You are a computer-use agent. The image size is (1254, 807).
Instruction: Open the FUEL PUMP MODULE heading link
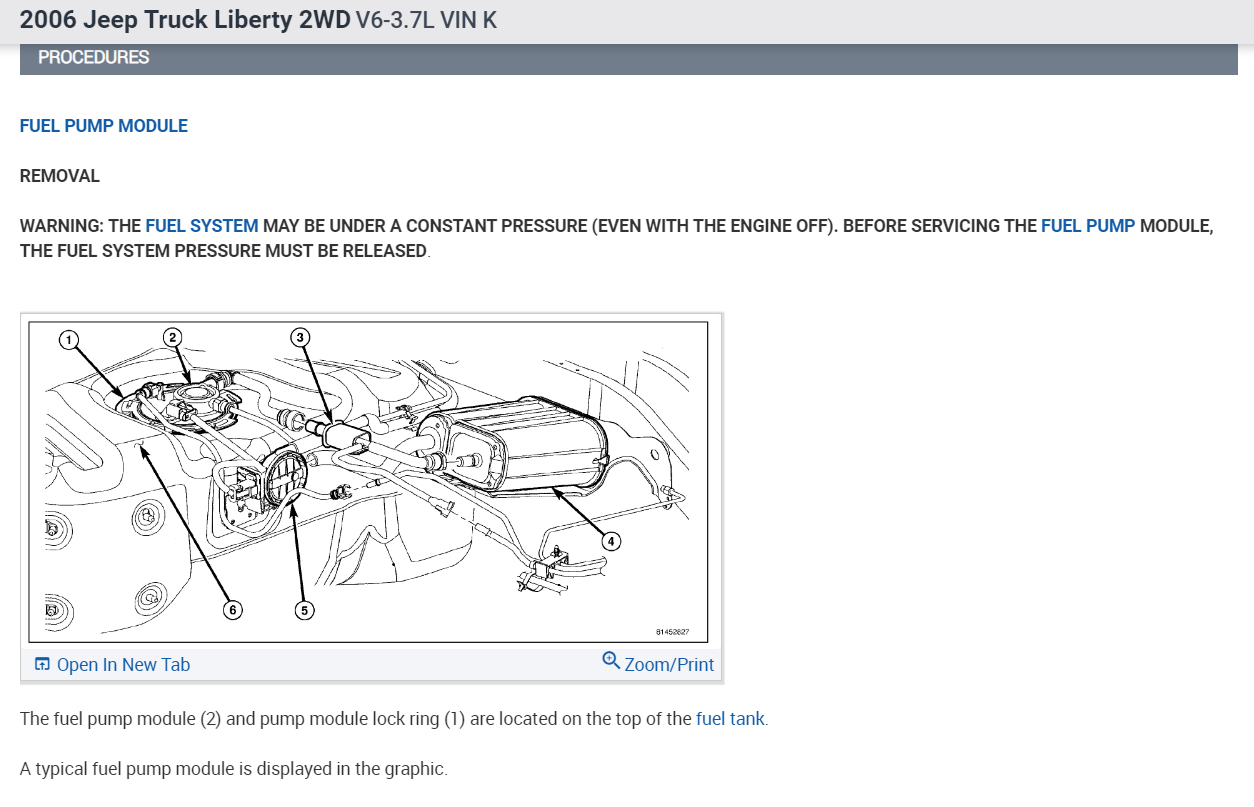point(104,126)
